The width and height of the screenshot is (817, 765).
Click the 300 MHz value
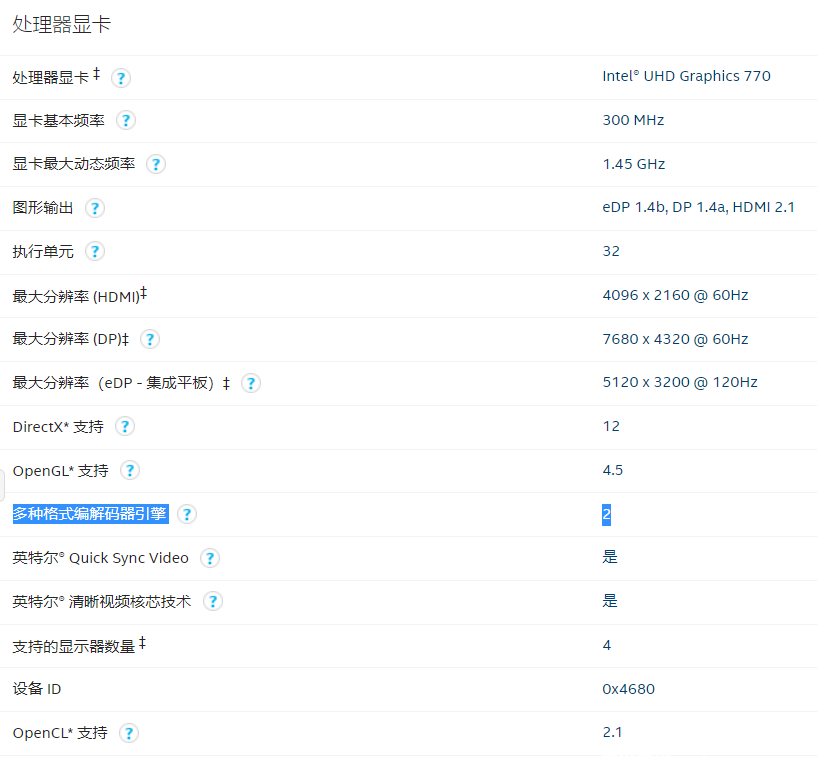pyautogui.click(x=633, y=120)
